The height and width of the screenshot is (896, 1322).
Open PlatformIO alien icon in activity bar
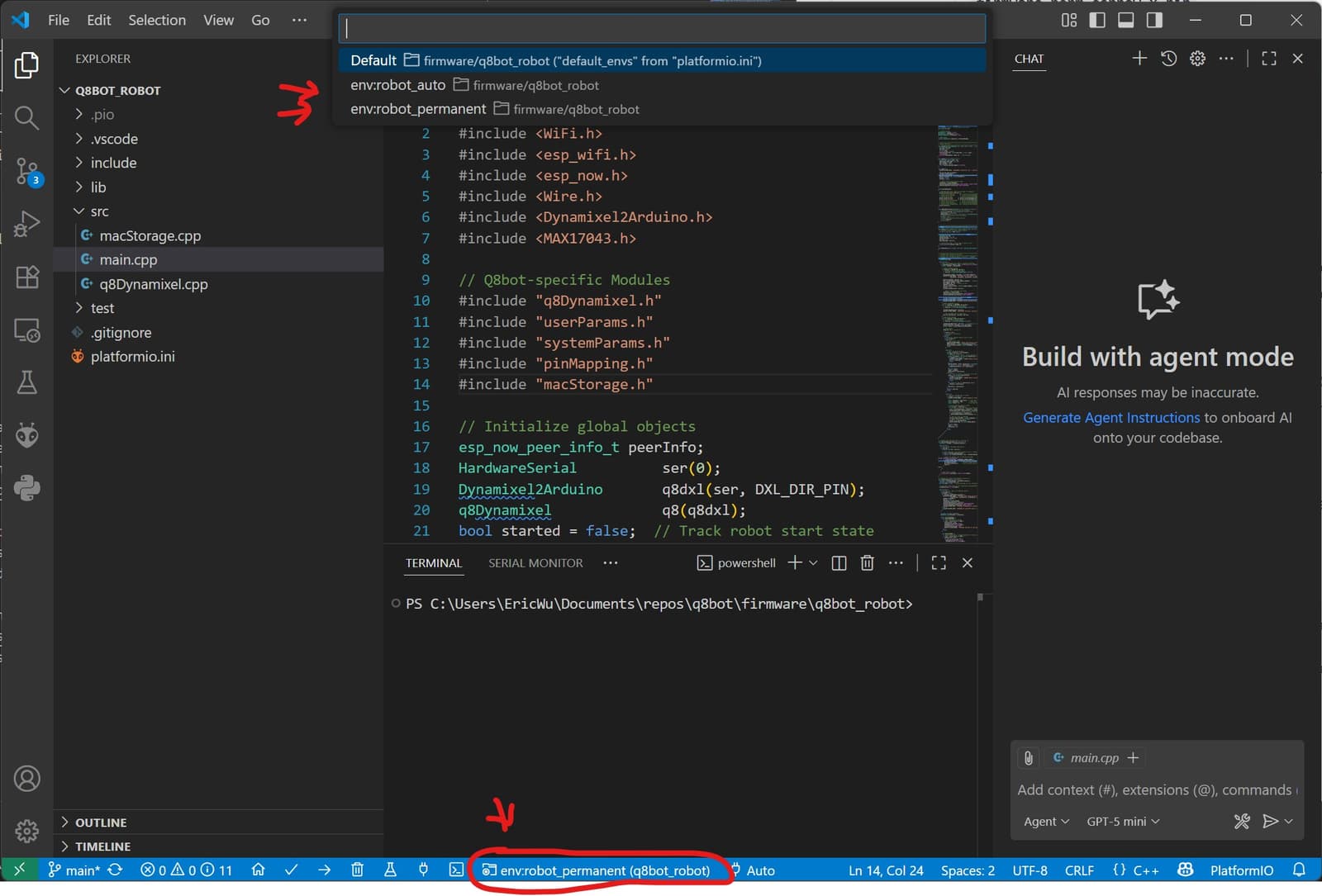(x=26, y=435)
